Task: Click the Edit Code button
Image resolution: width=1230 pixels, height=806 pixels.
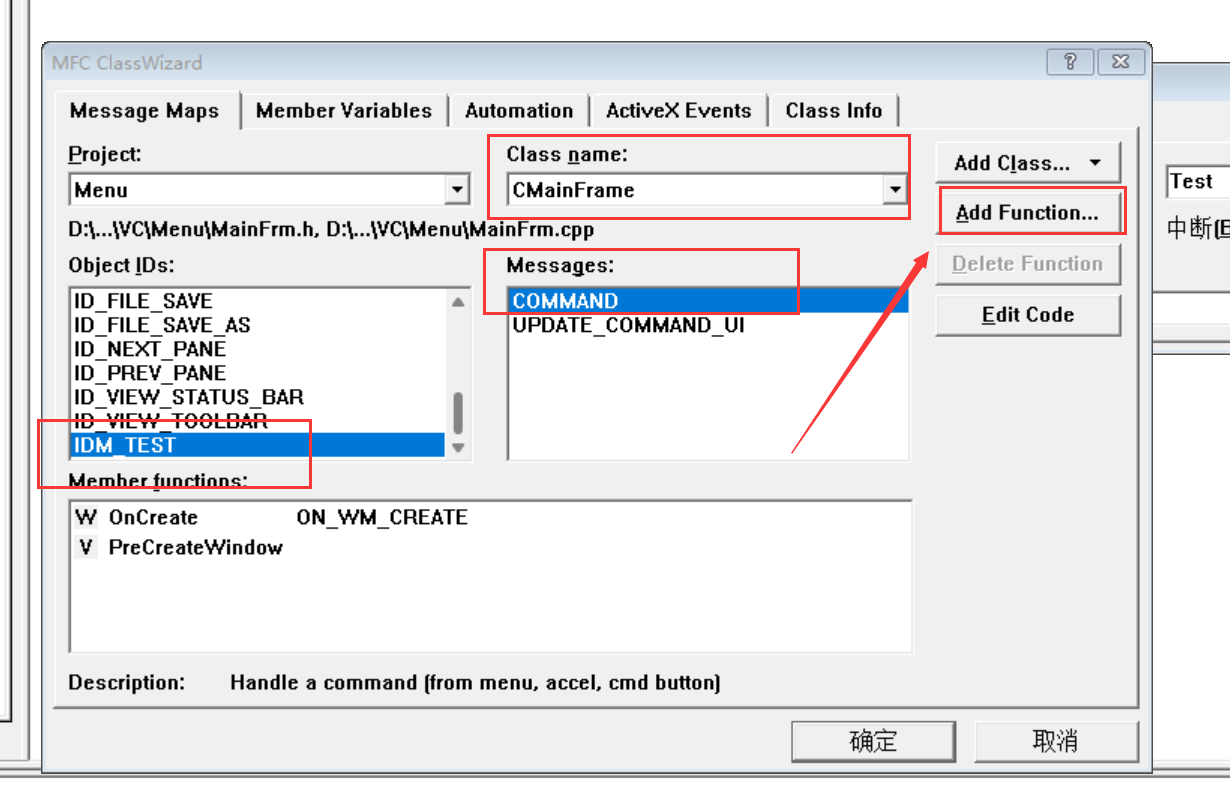Action: coord(1027,315)
